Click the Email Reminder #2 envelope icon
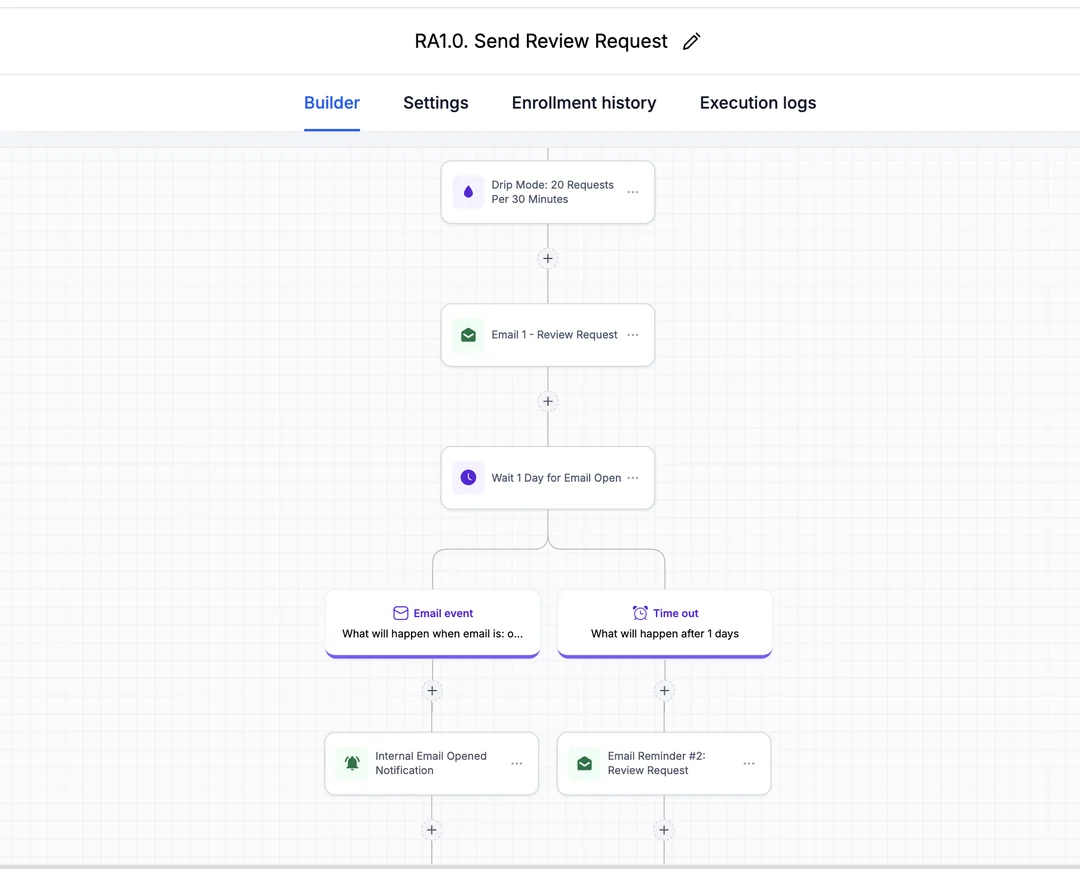 point(584,764)
